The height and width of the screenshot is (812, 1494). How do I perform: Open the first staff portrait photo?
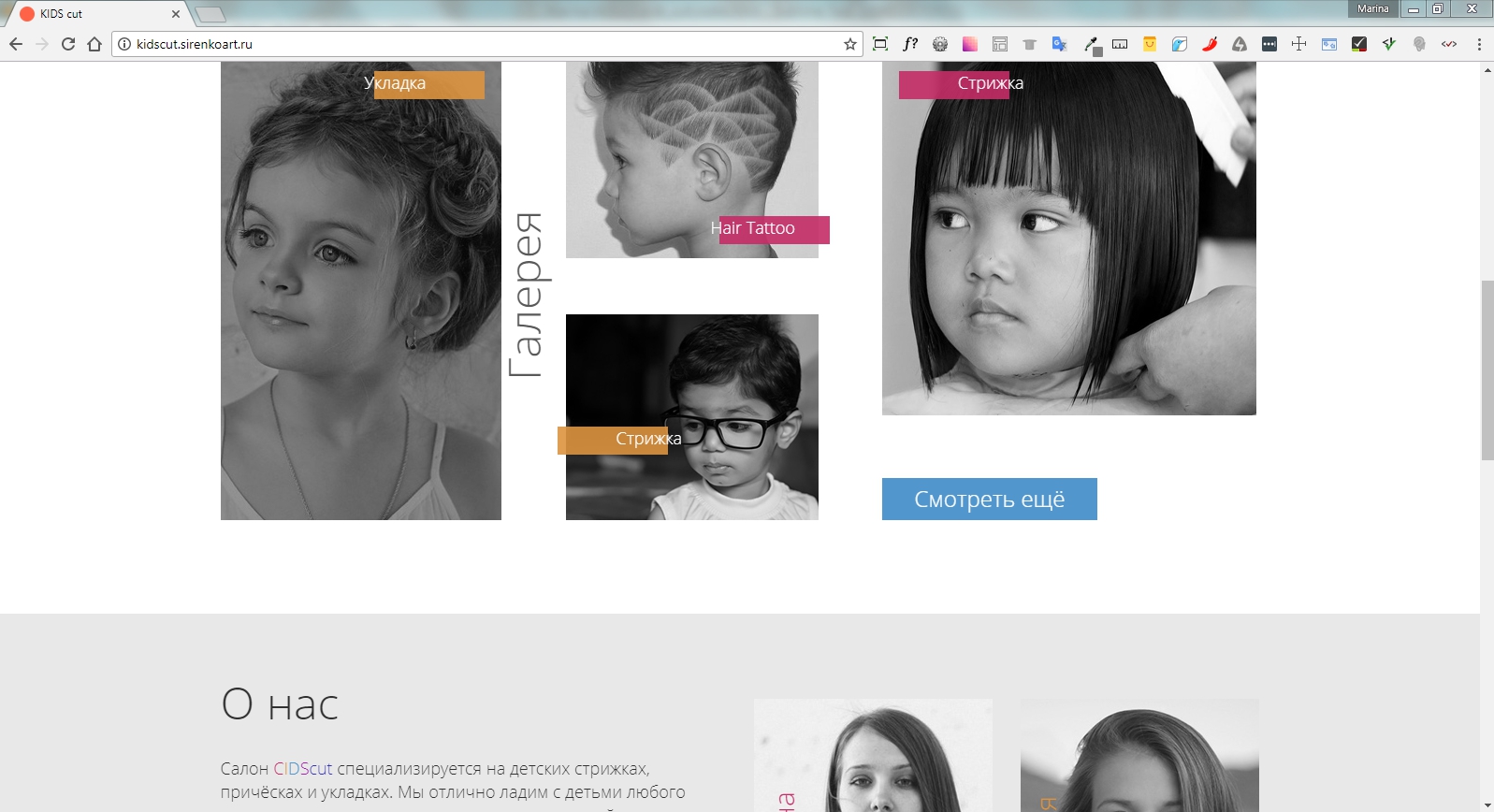pos(873,755)
